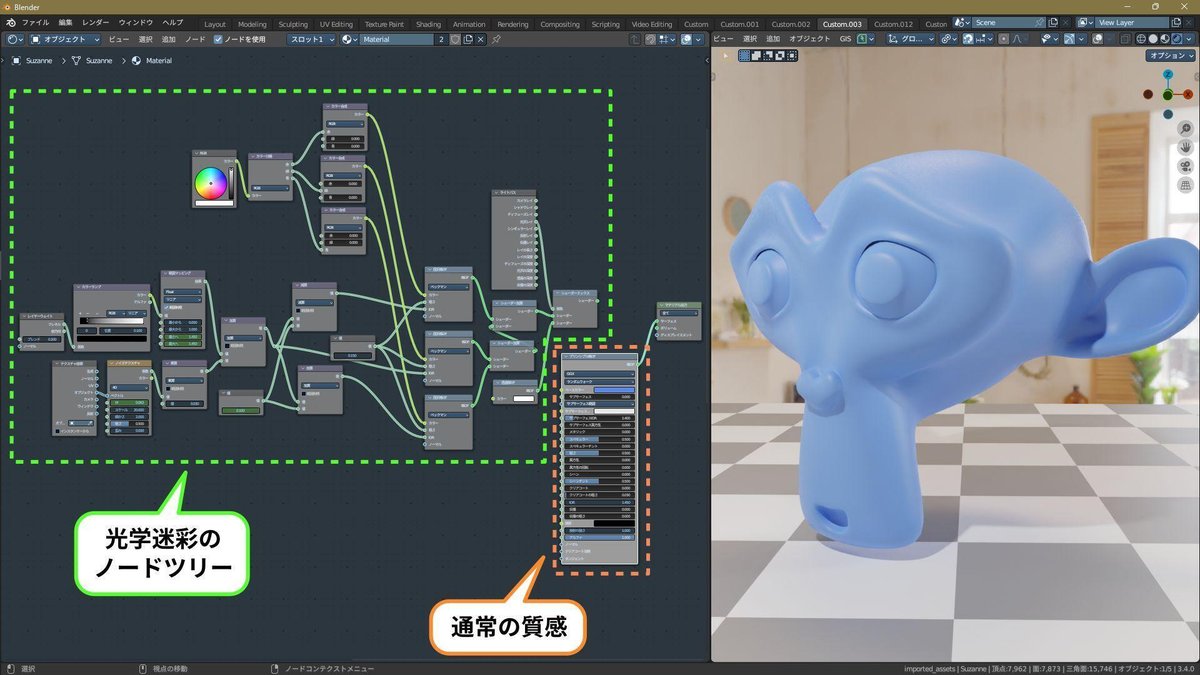The image size is (1200, 675).
Task: Toggle the viewport snap magnet icon
Action: [x=968, y=39]
